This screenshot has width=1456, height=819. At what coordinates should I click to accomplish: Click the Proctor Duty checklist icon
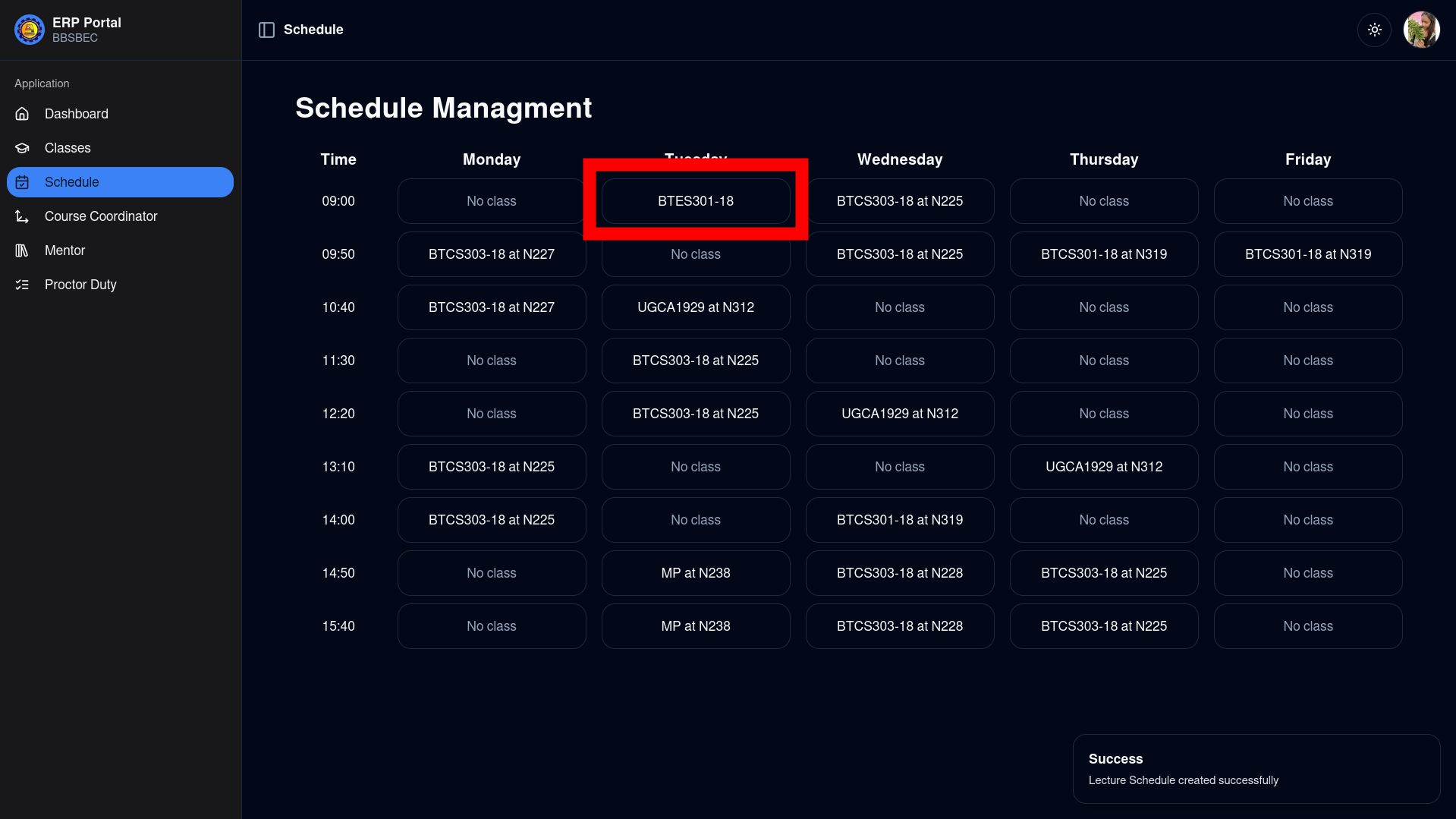[x=22, y=285]
